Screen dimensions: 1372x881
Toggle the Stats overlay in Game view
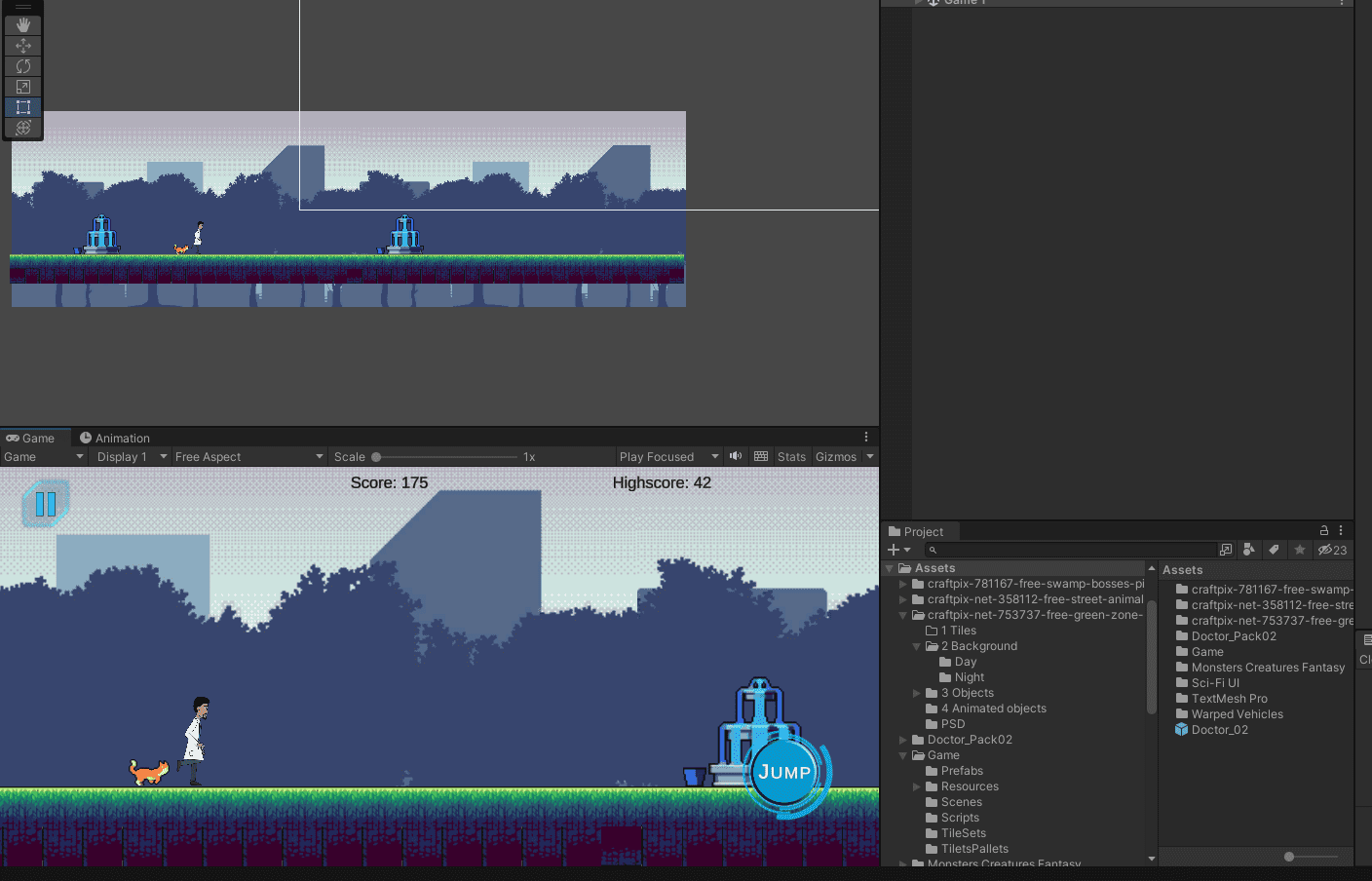pos(791,457)
